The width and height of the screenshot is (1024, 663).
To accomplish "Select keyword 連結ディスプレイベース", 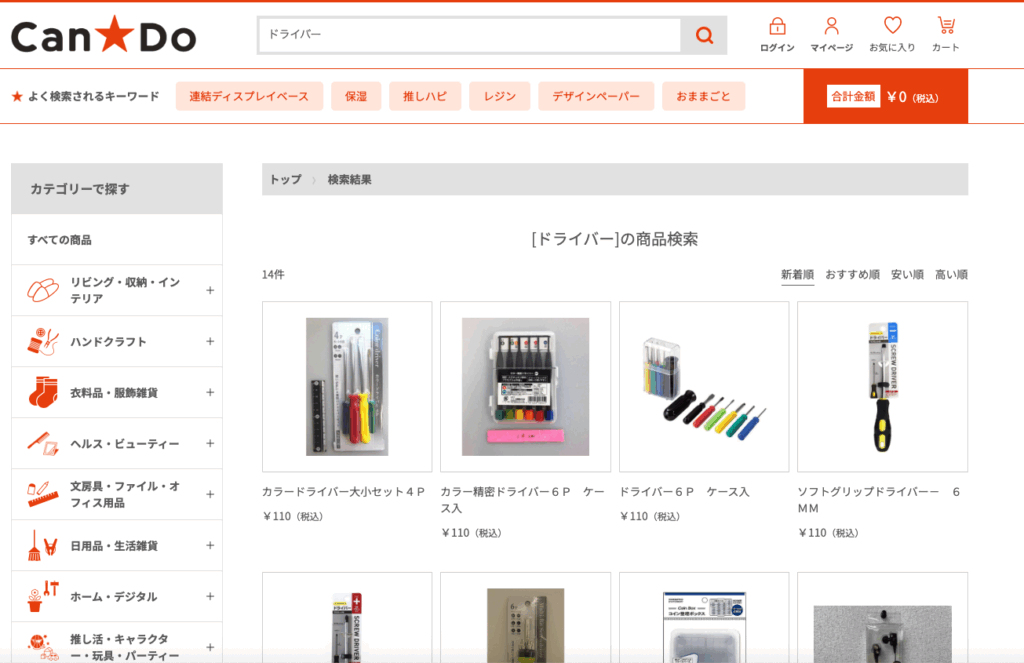I will (249, 96).
